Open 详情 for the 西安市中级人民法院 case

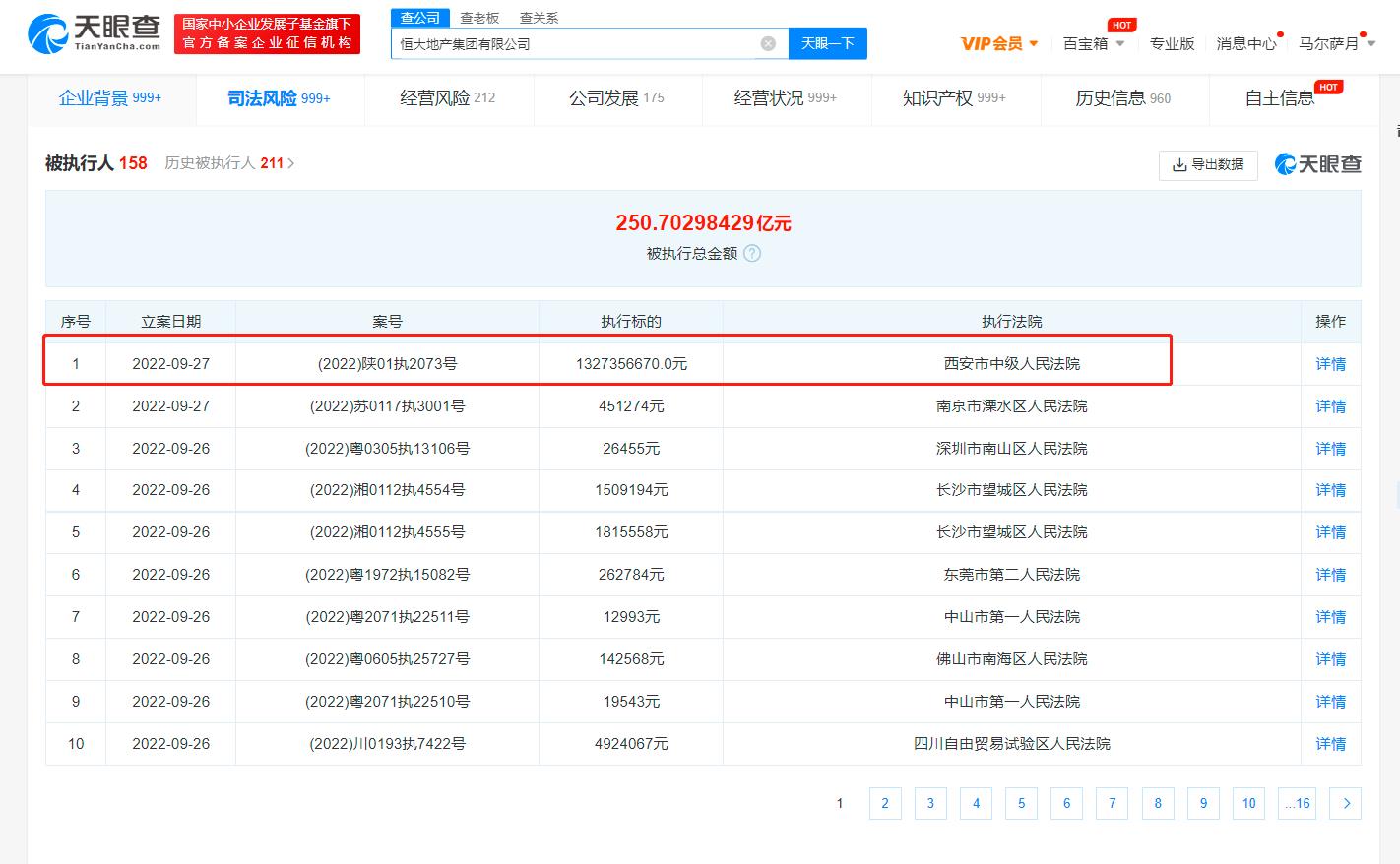(x=1330, y=364)
